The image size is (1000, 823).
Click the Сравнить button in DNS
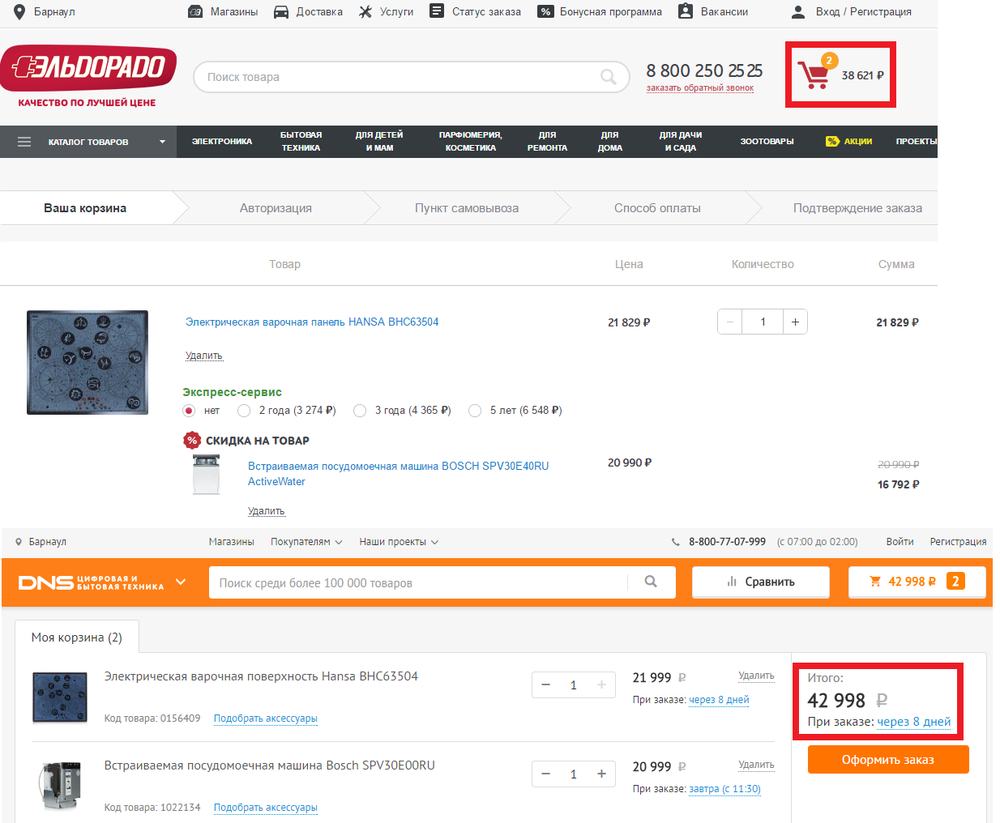pos(760,582)
